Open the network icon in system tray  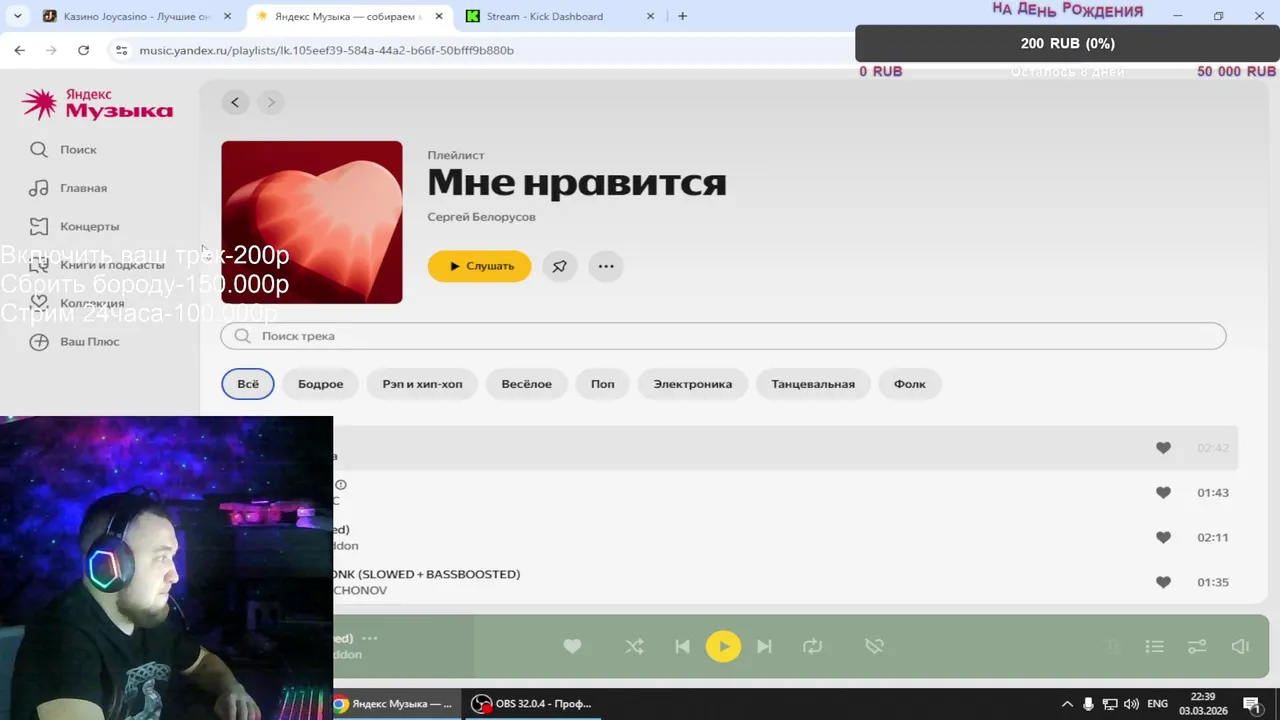pos(1109,704)
